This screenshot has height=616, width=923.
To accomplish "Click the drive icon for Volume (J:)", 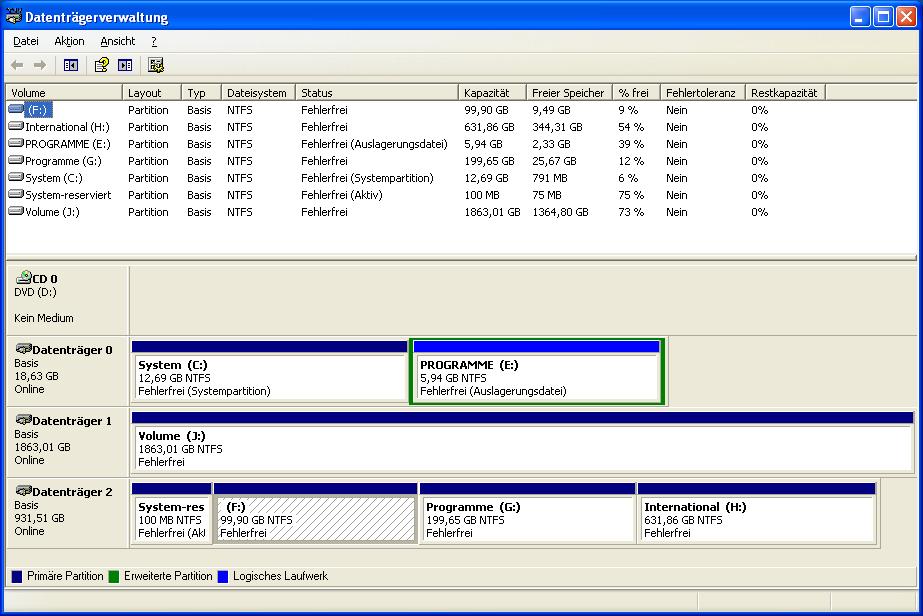I will pos(16,211).
